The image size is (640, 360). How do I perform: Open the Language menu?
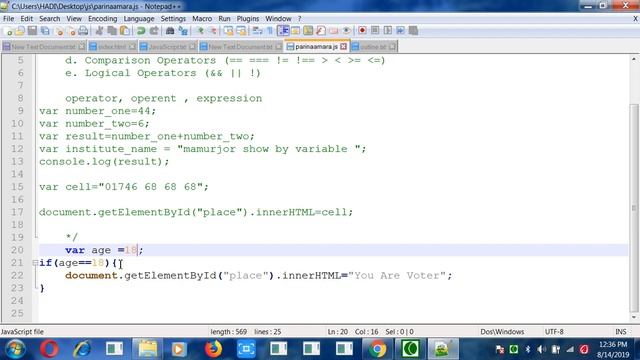pyautogui.click(x=139, y=19)
